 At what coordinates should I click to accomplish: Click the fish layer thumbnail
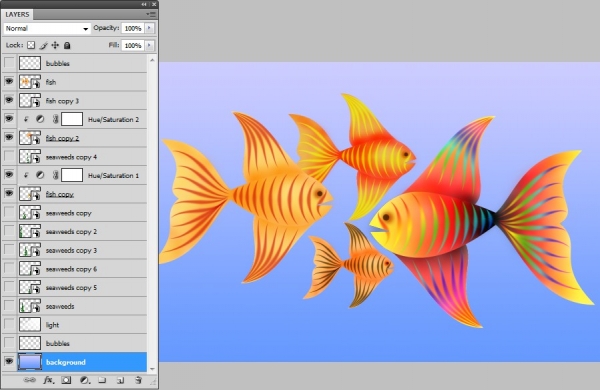30,82
